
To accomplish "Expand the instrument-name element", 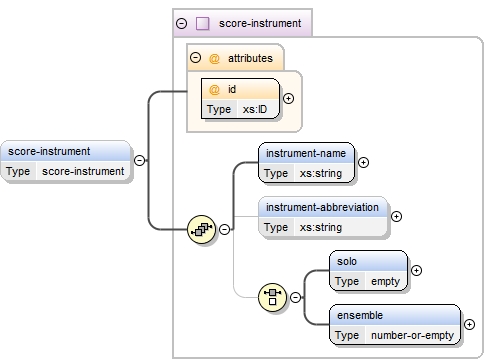I will [x=363, y=162].
